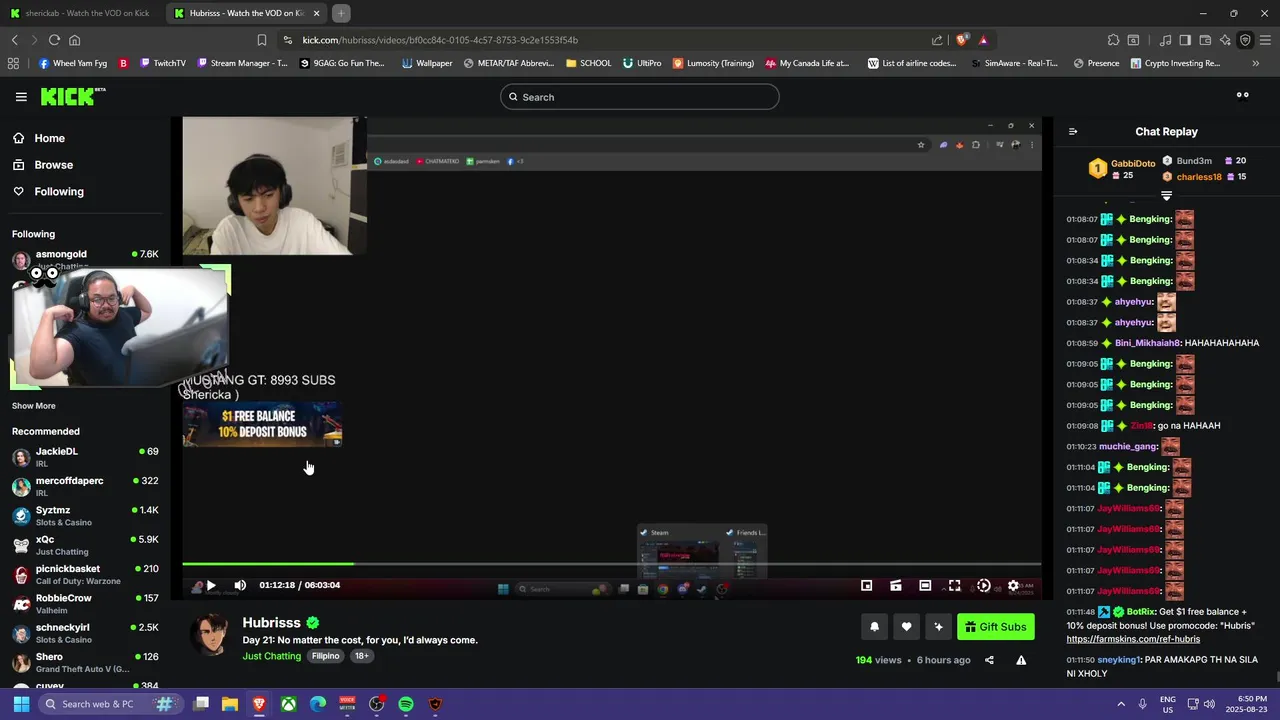Open Shero recommended channel
This screenshot has height=720, width=1280.
[85, 662]
